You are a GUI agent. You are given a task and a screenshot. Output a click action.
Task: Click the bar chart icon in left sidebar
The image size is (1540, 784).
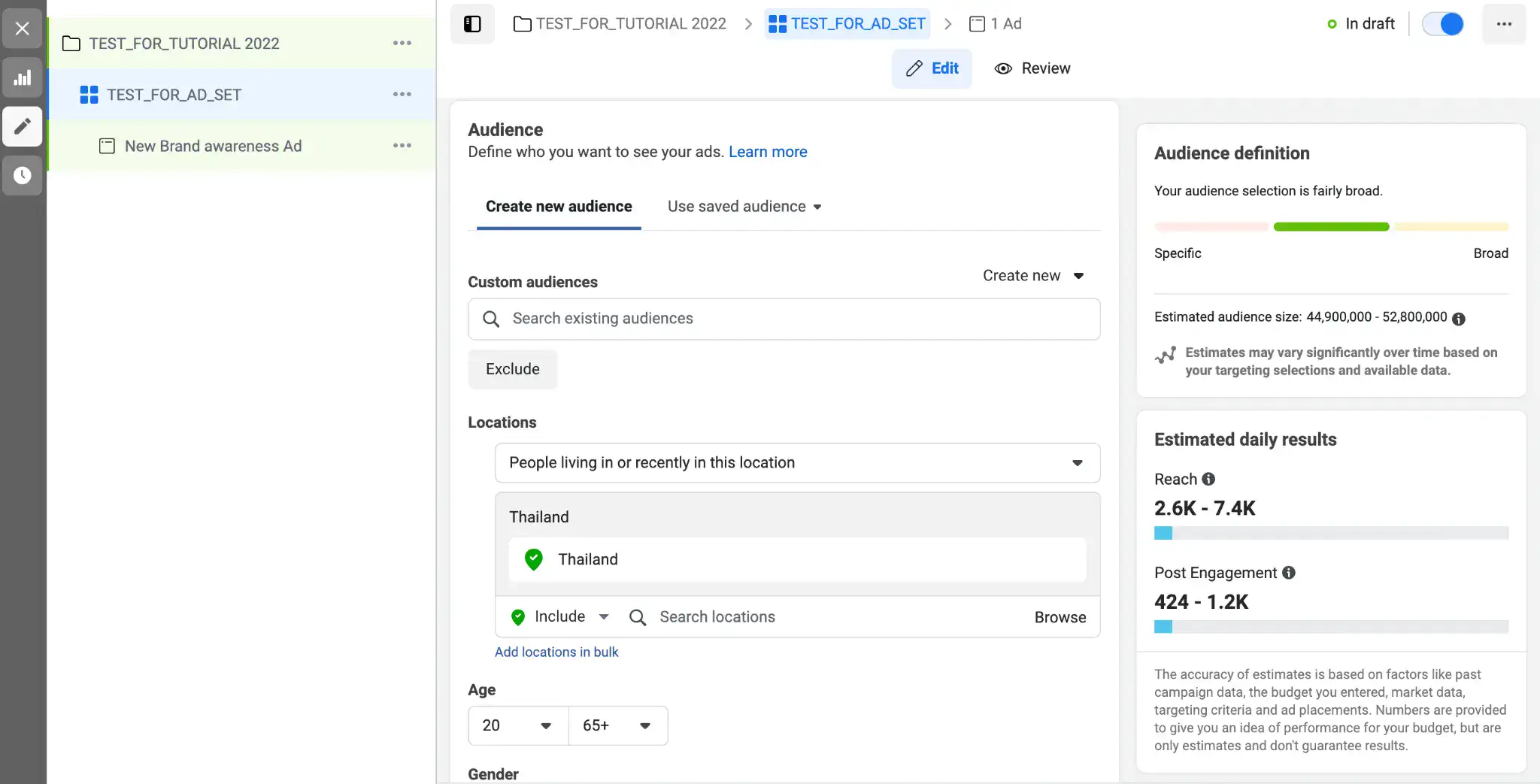coord(23,77)
